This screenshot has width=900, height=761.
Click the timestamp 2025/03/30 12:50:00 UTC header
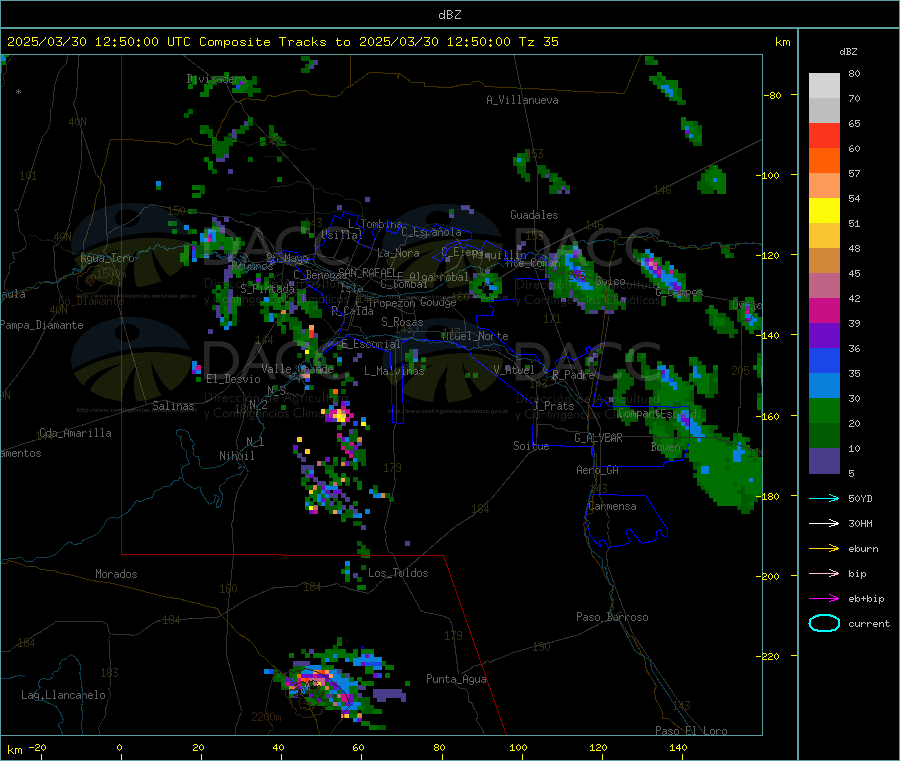(99, 42)
